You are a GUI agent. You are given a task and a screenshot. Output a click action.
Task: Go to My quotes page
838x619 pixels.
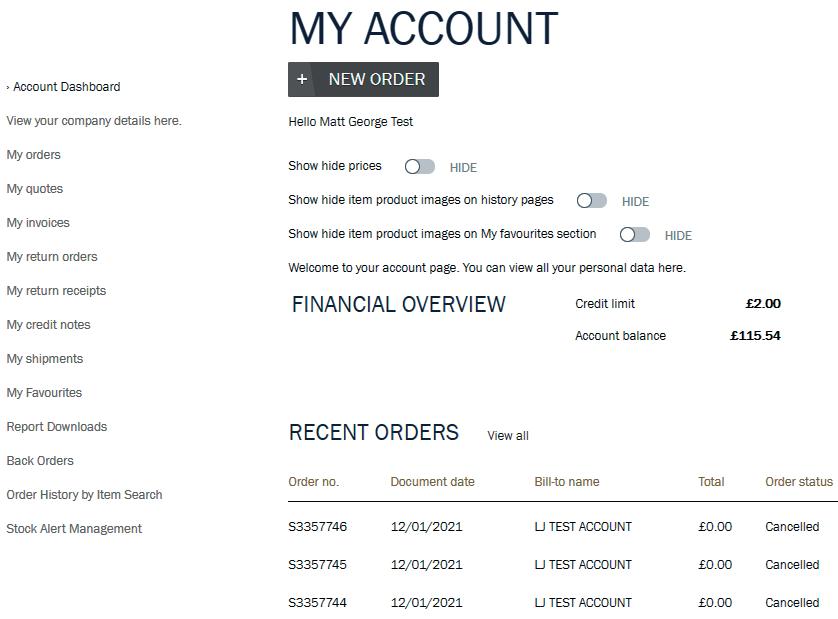pyautogui.click(x=35, y=189)
